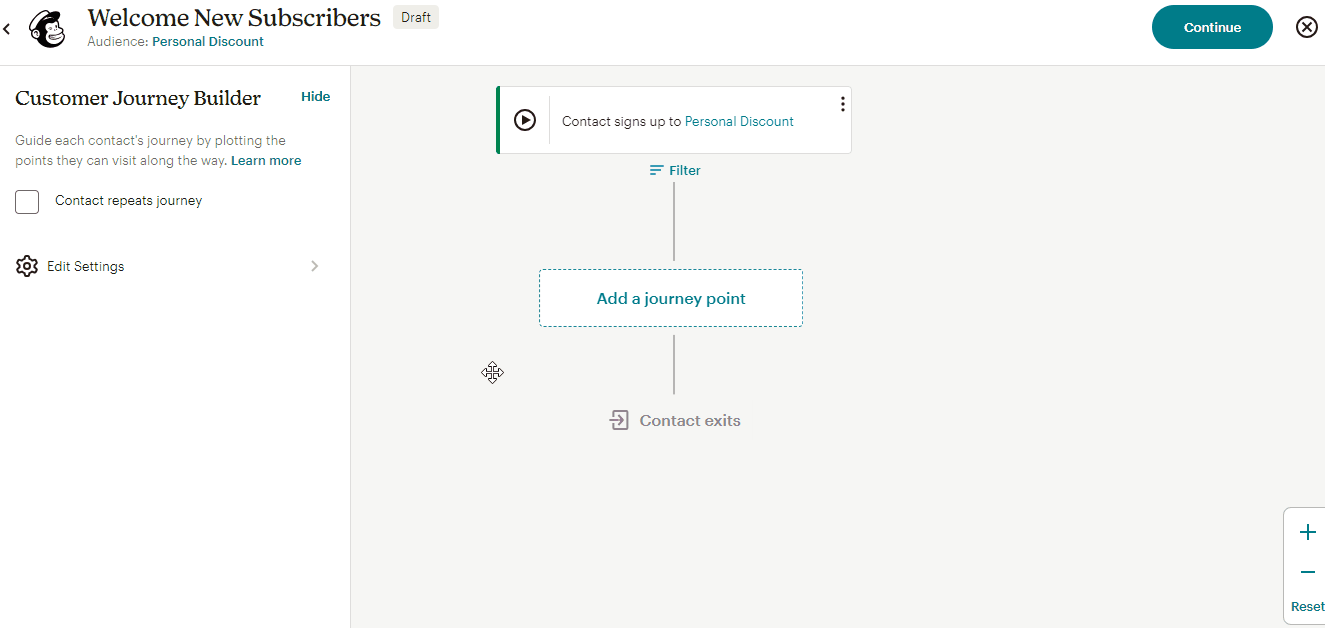Image resolution: width=1325 pixels, height=628 pixels.
Task: Open the Personal Discount audience link
Action: point(207,42)
